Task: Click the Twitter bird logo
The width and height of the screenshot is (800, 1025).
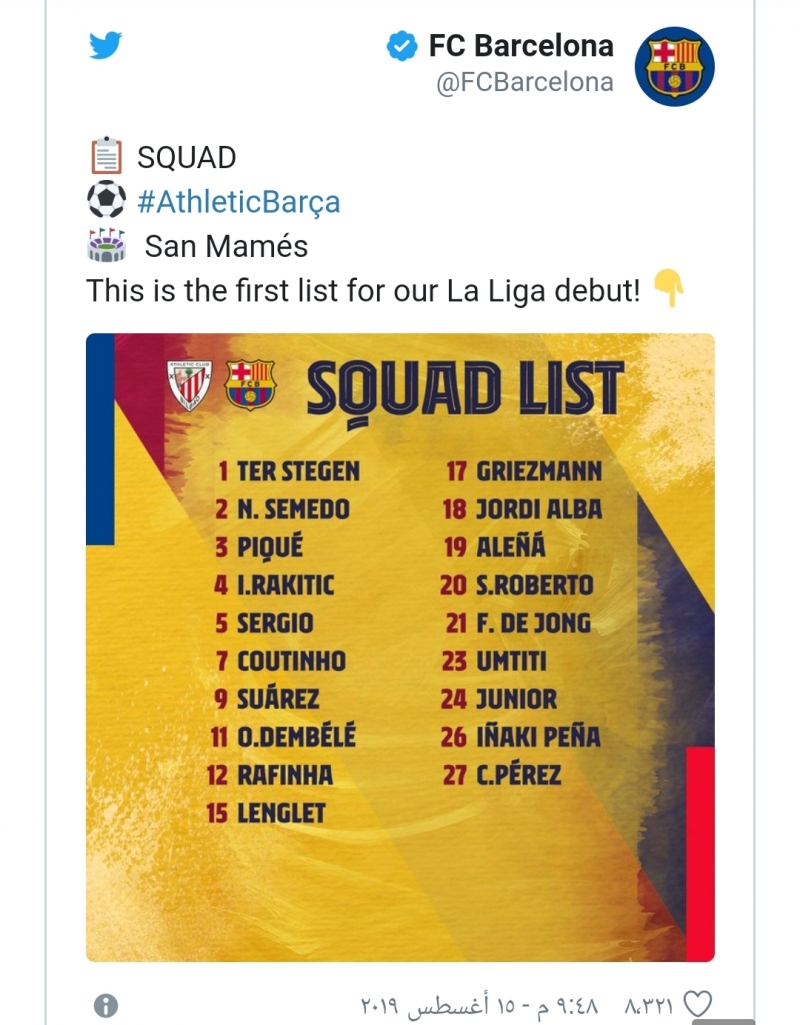Action: pyautogui.click(x=106, y=46)
